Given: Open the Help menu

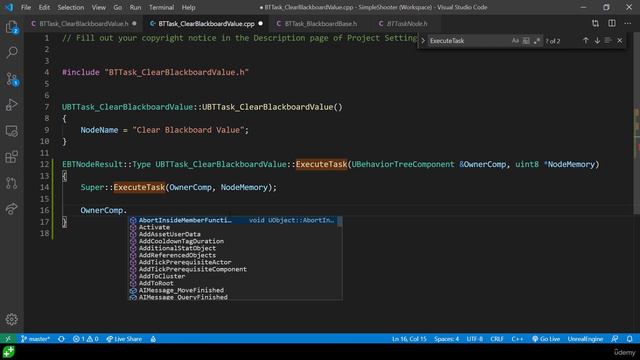Looking at the screenshot, I should (x=188, y=7).
